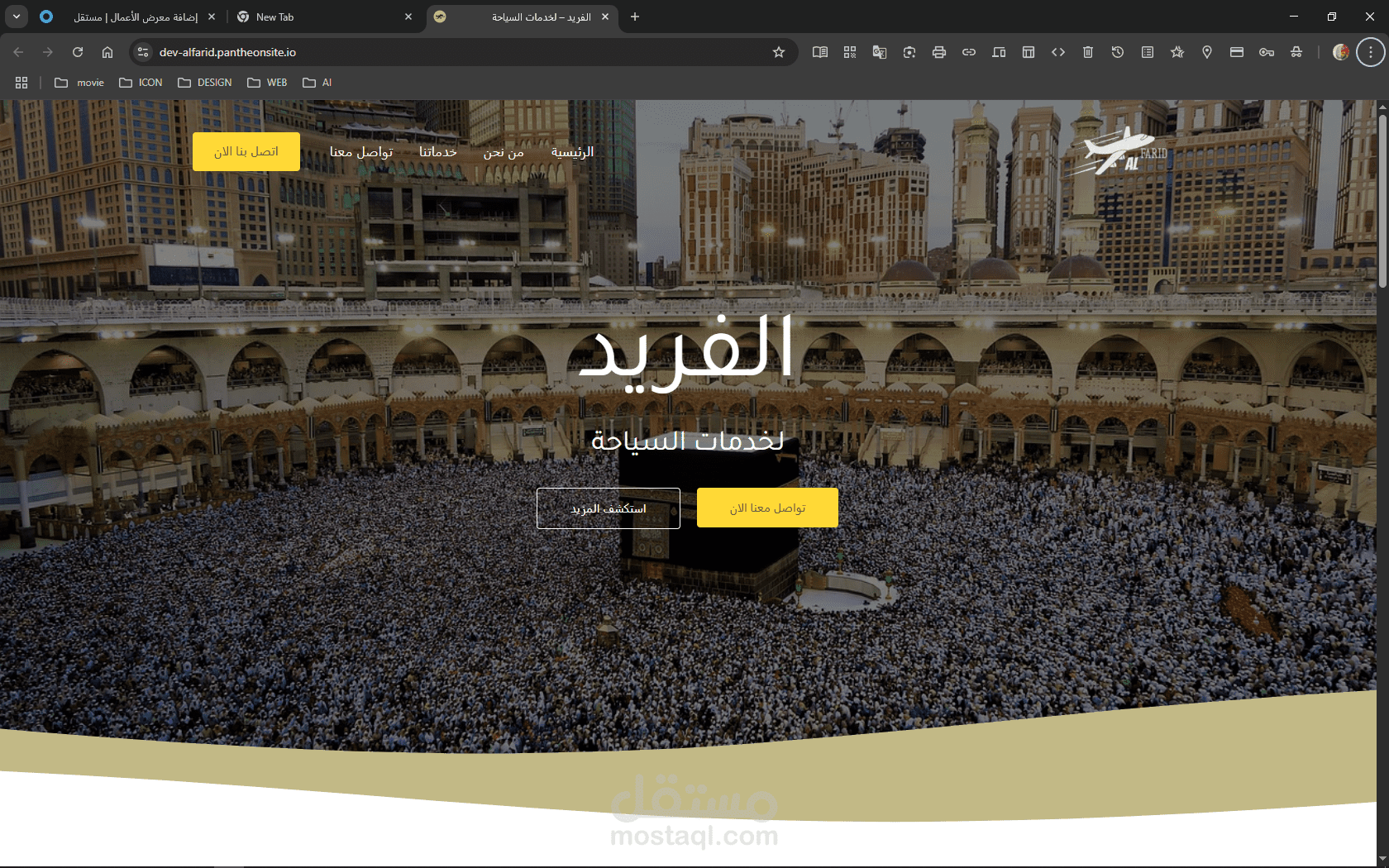Click the printer icon in toolbar
This screenshot has height=868, width=1389.
pos(938,52)
